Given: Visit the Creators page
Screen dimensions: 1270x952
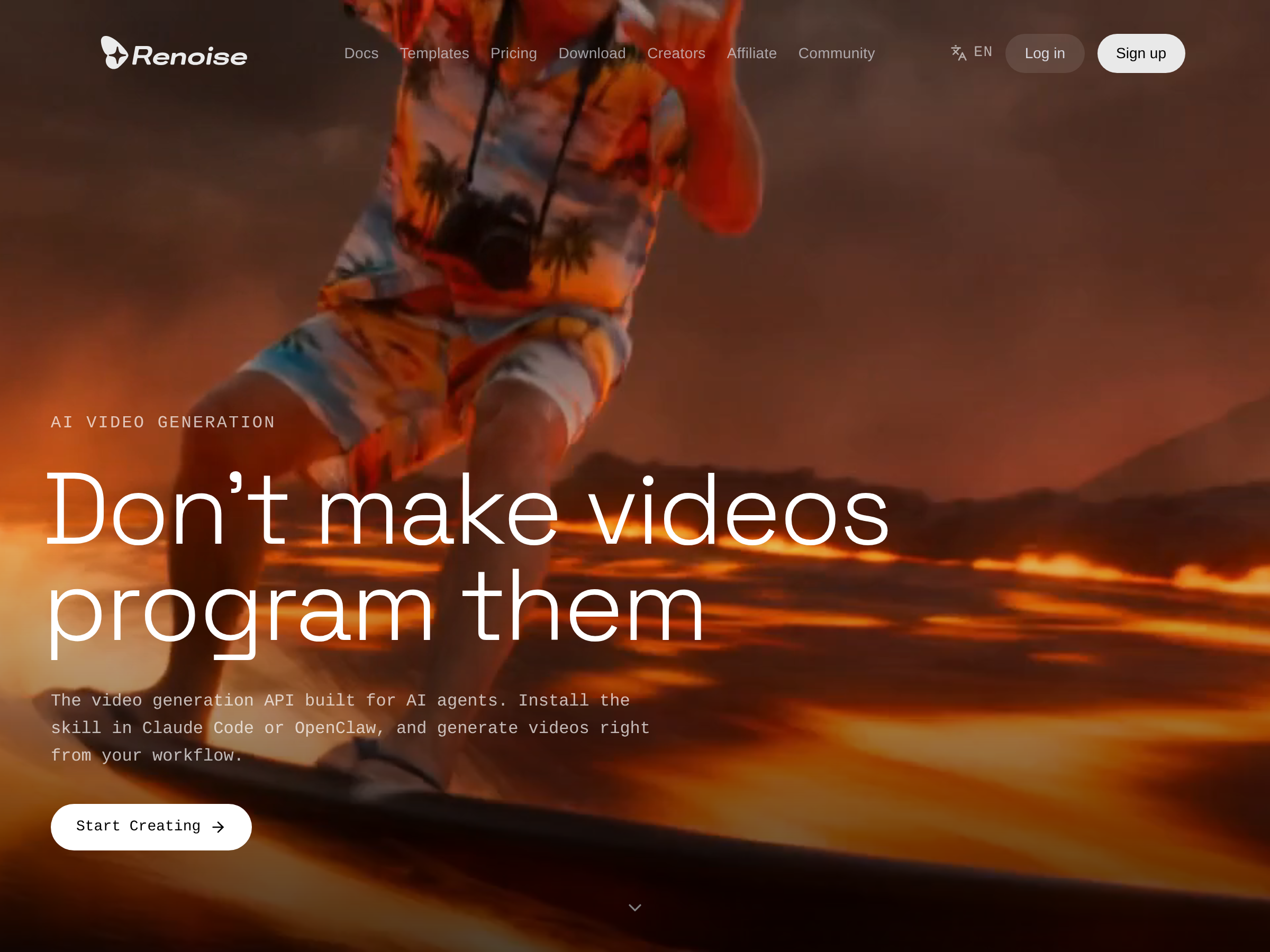Looking at the screenshot, I should click(x=676, y=53).
